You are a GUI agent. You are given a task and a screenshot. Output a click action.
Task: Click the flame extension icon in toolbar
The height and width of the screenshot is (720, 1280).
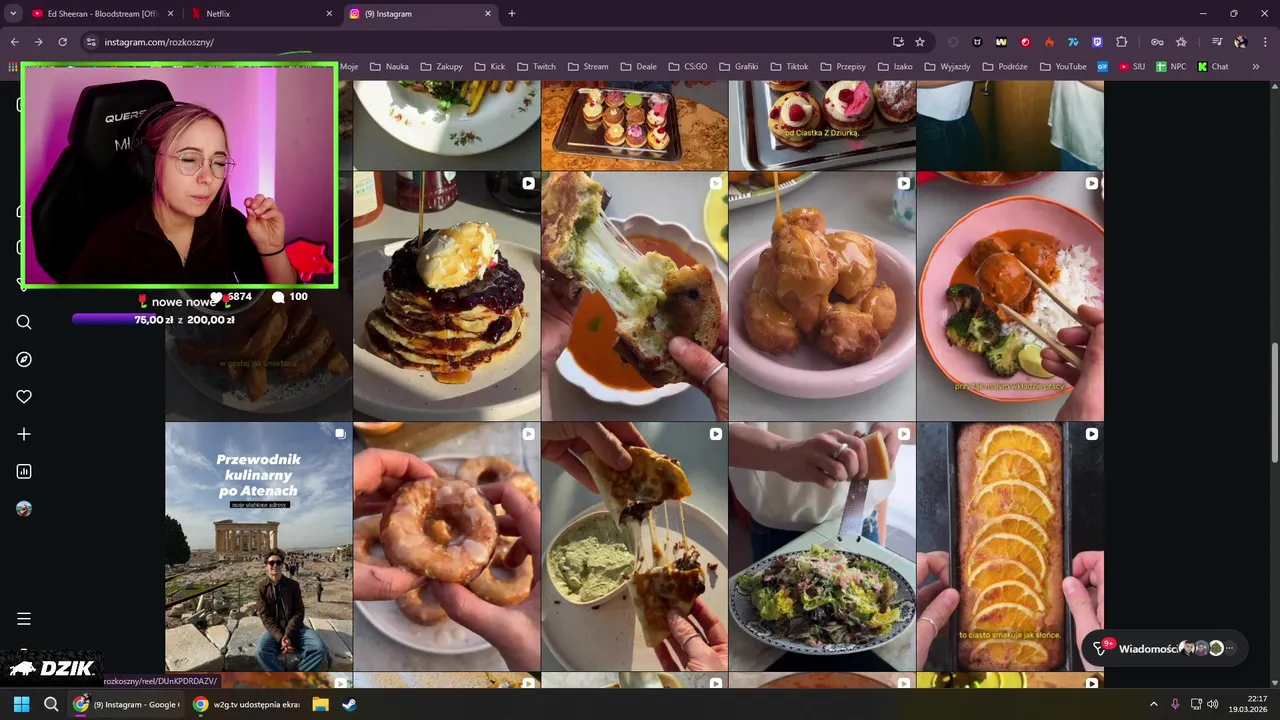(x=1049, y=42)
